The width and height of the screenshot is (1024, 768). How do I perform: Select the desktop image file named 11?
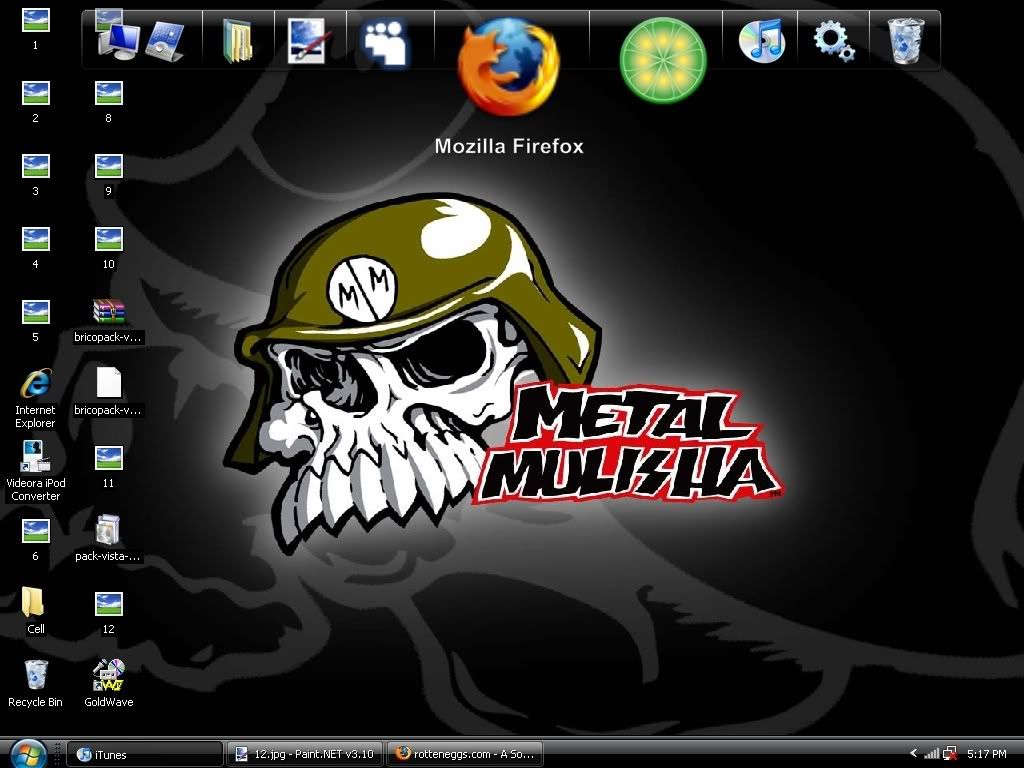coord(108,467)
